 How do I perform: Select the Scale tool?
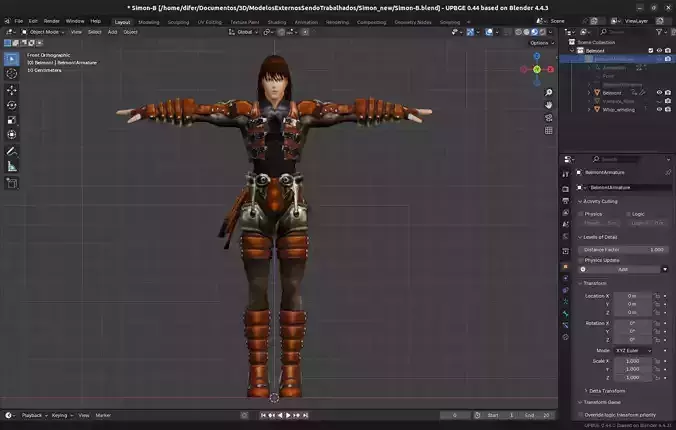[12, 120]
